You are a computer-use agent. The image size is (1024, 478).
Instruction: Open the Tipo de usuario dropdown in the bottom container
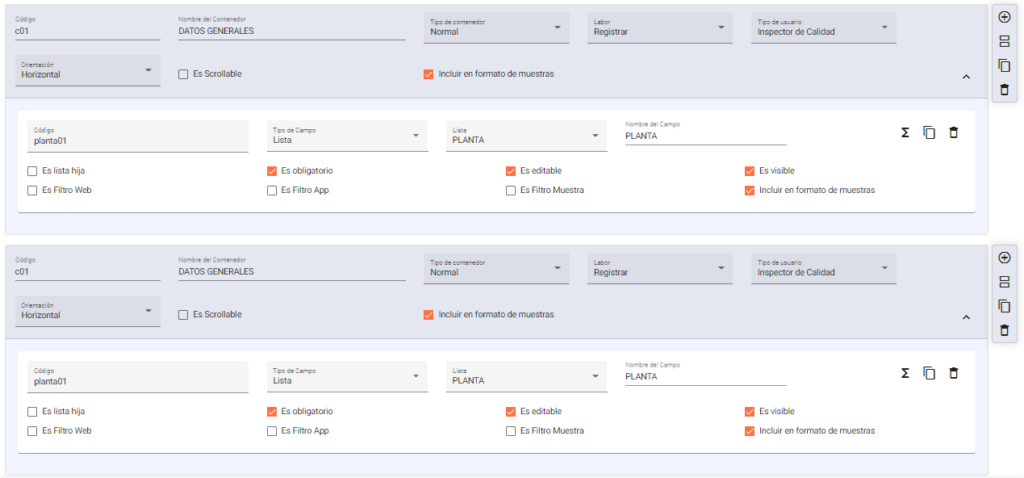[823, 268]
